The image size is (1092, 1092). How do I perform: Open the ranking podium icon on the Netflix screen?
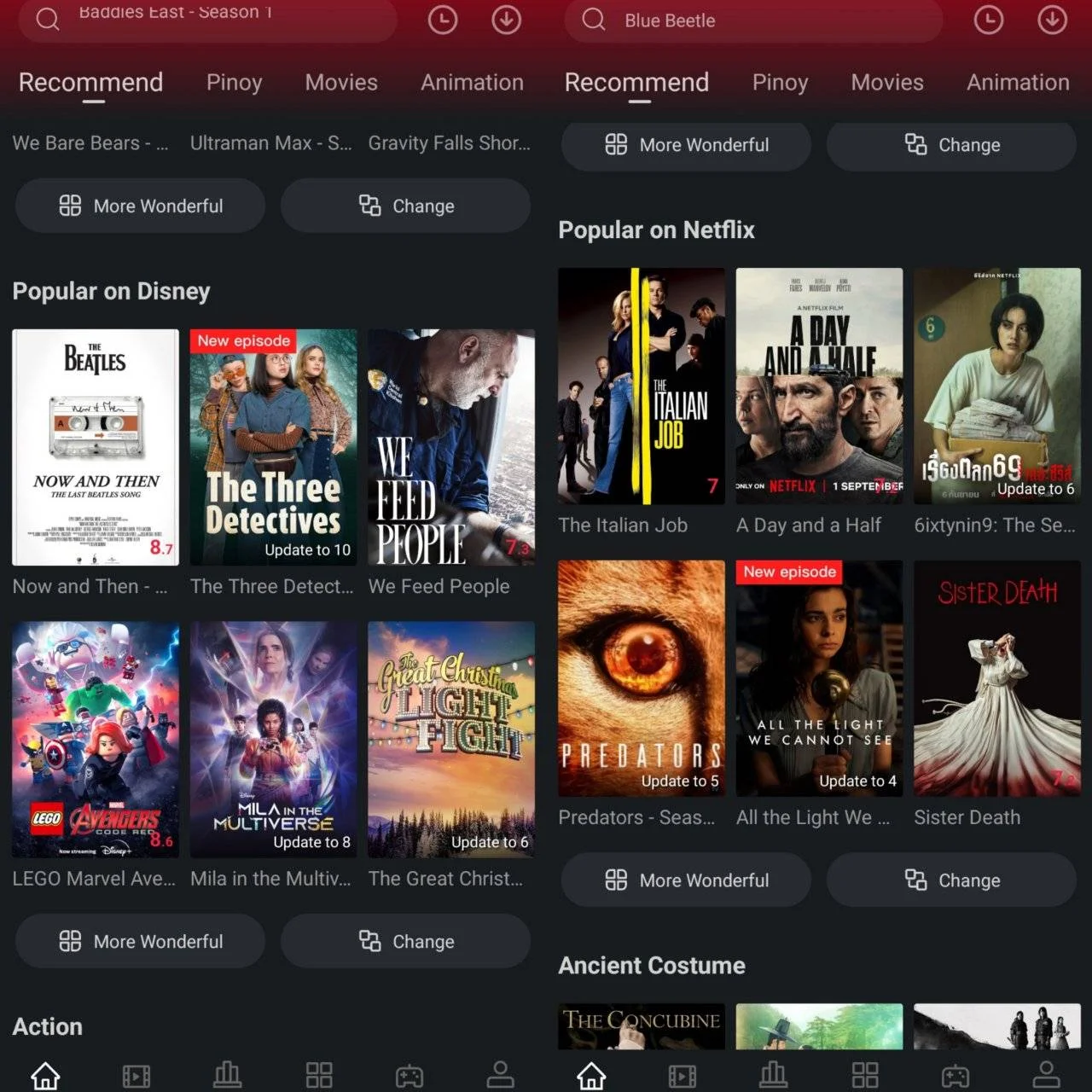point(774,1075)
